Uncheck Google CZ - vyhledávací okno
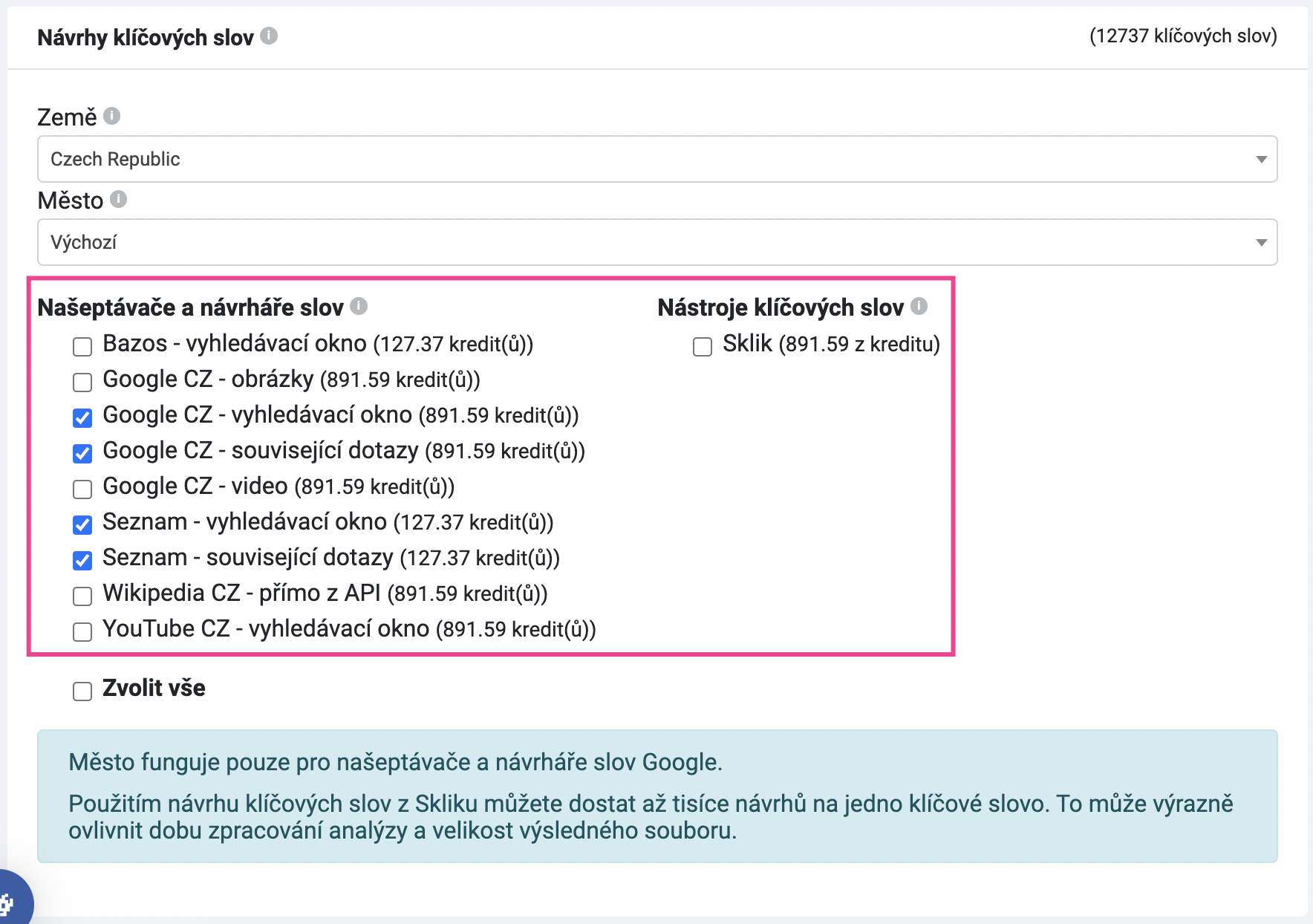The height and width of the screenshot is (924, 1313). tap(82, 418)
